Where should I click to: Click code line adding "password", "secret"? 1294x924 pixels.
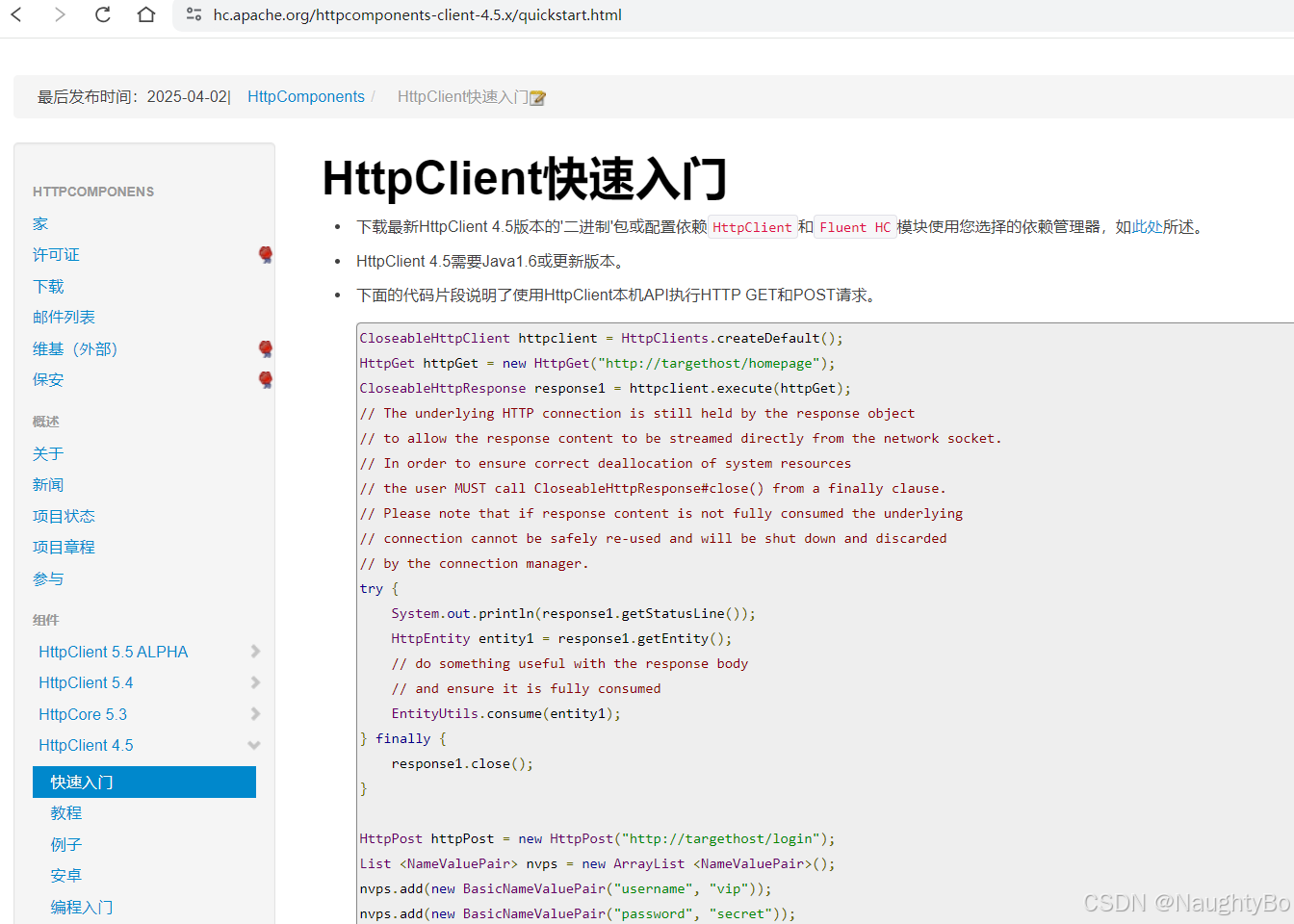578,913
